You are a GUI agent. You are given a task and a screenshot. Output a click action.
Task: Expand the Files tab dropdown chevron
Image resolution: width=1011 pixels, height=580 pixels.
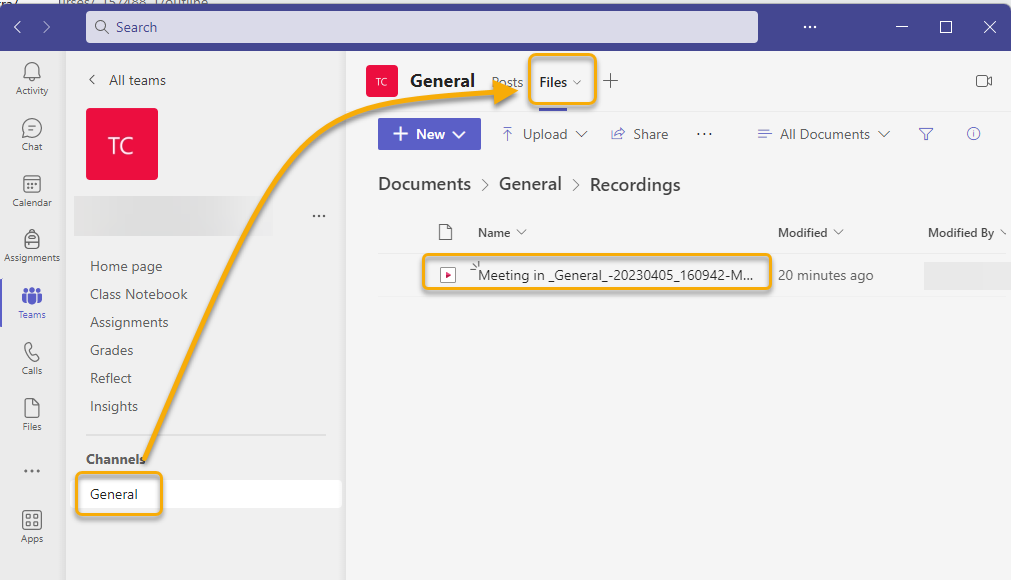click(577, 82)
